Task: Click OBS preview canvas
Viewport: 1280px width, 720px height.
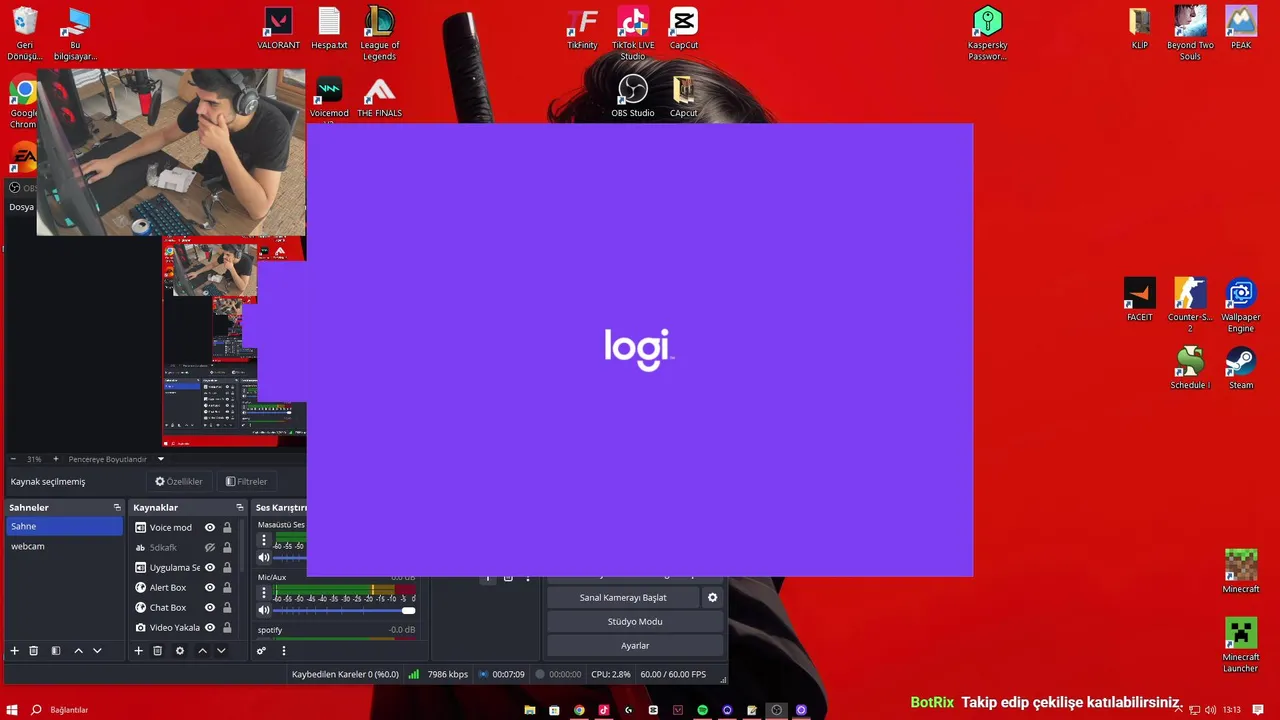Action: coord(234,340)
